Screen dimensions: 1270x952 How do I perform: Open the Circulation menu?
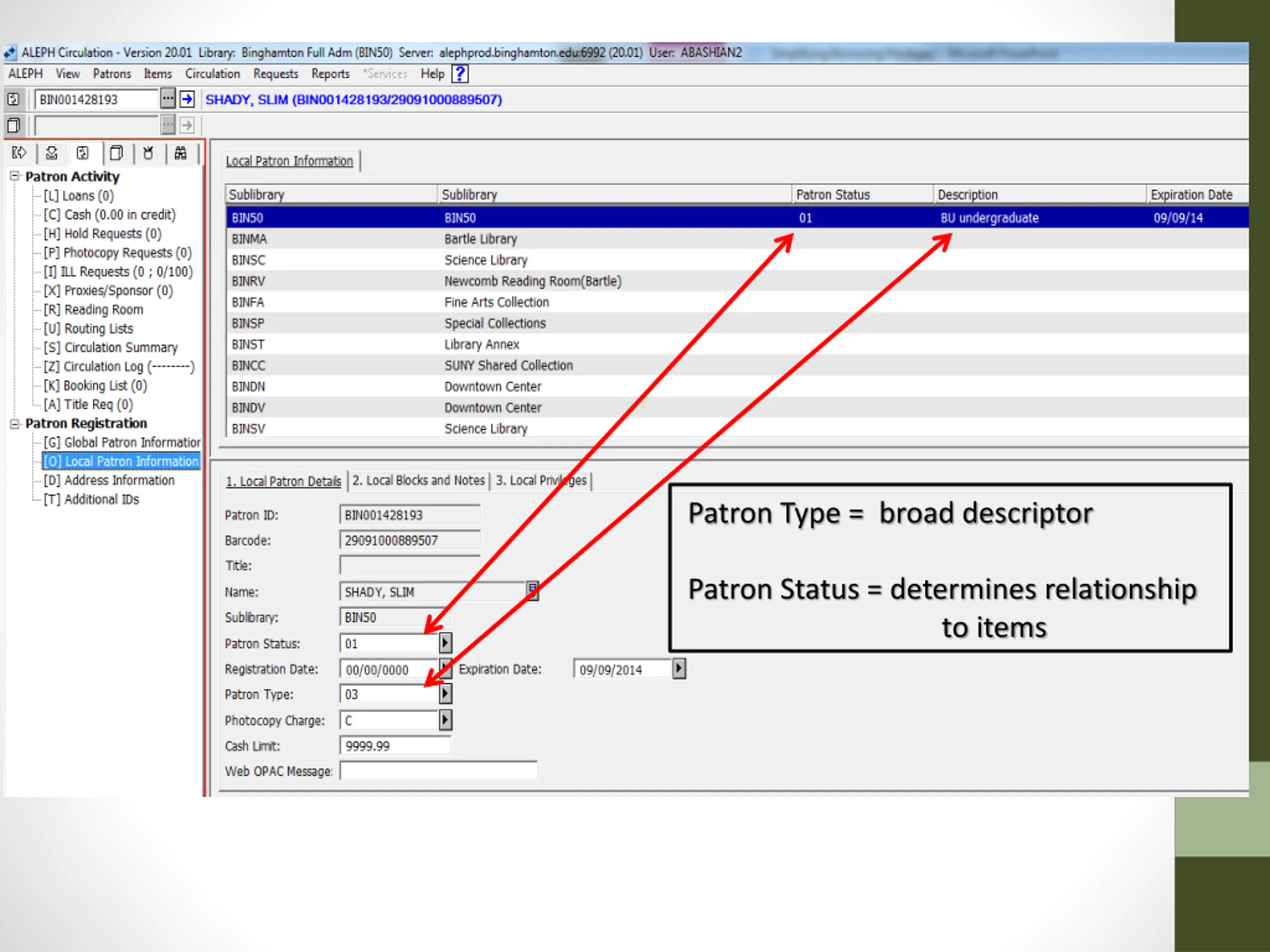point(212,73)
